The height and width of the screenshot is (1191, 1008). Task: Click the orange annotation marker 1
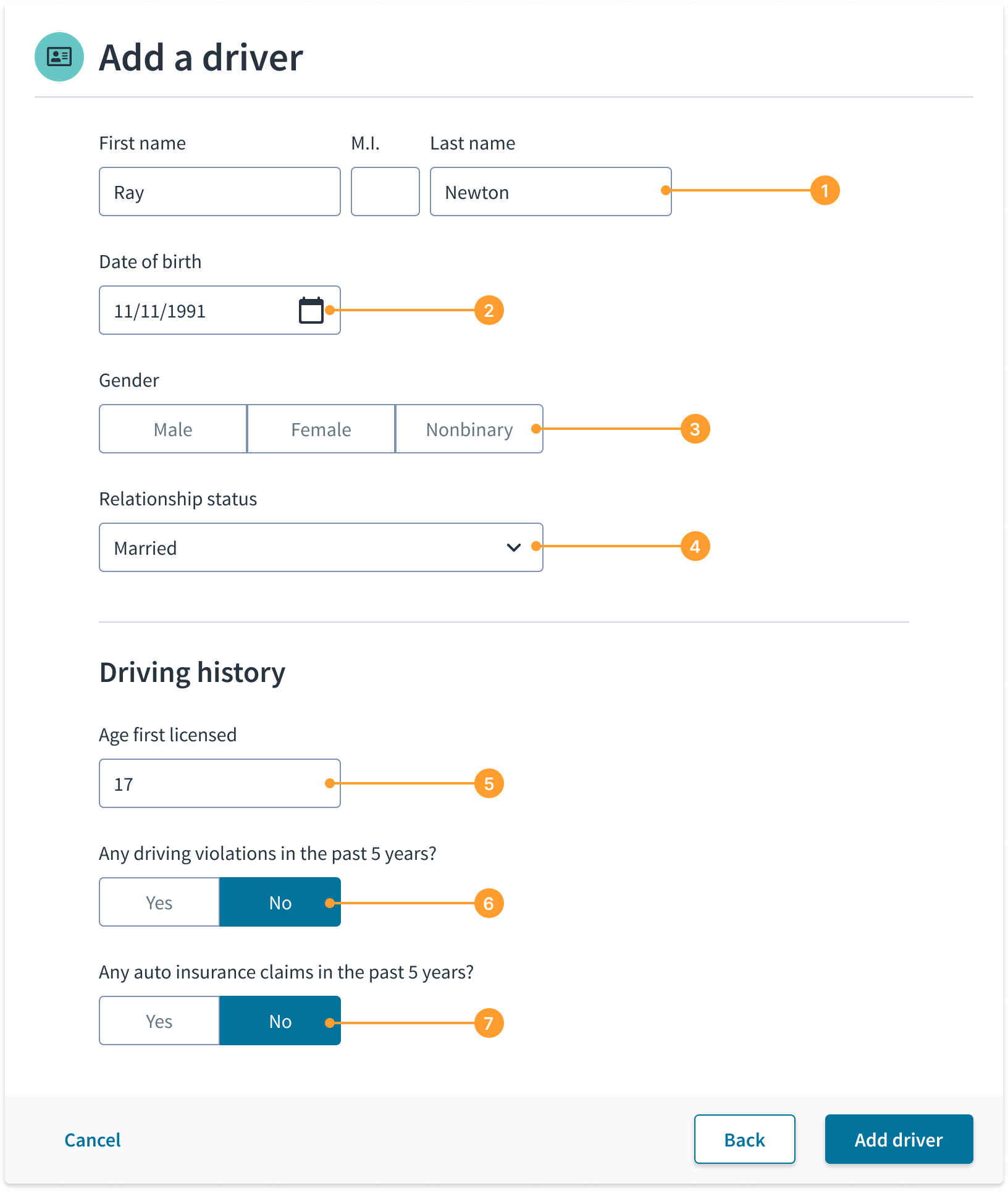(825, 190)
